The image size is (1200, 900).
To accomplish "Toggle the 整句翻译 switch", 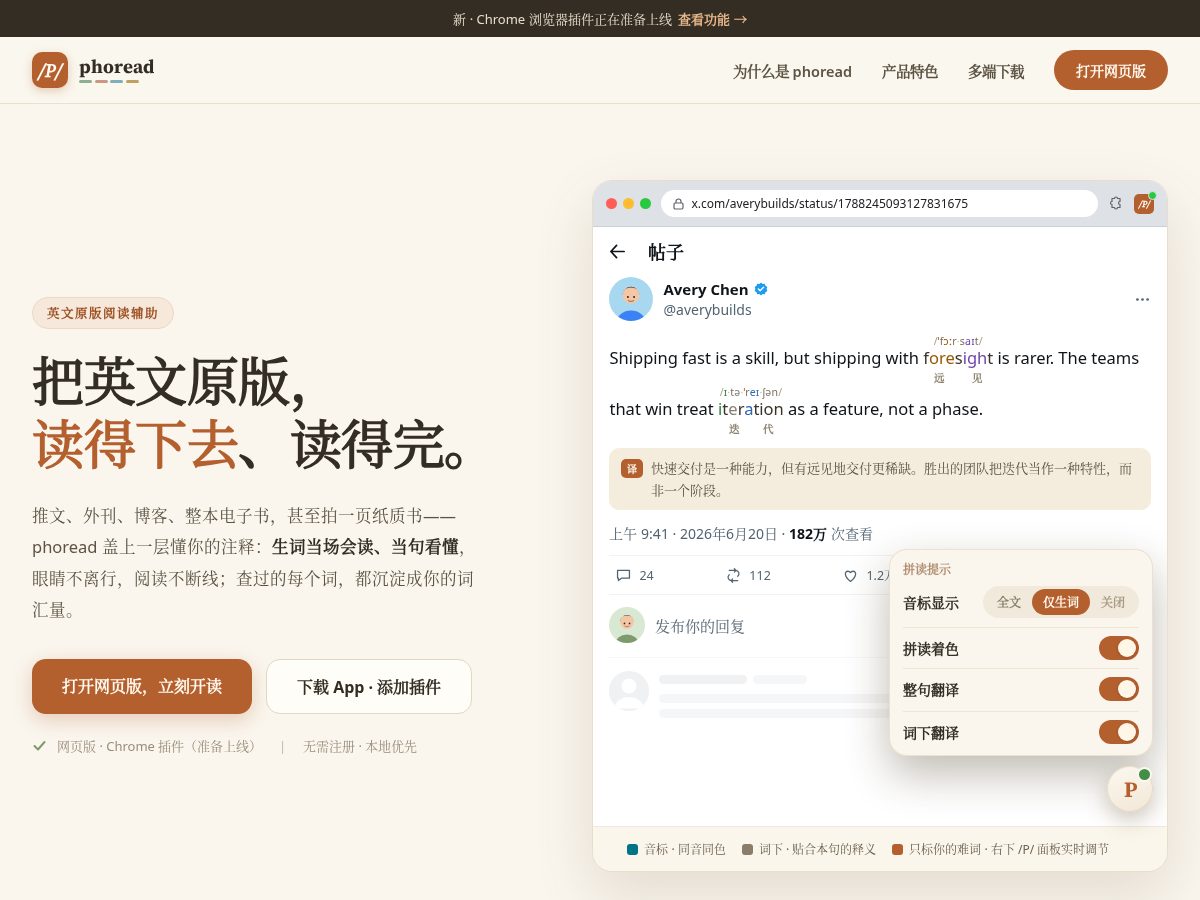I will pos(1119,689).
